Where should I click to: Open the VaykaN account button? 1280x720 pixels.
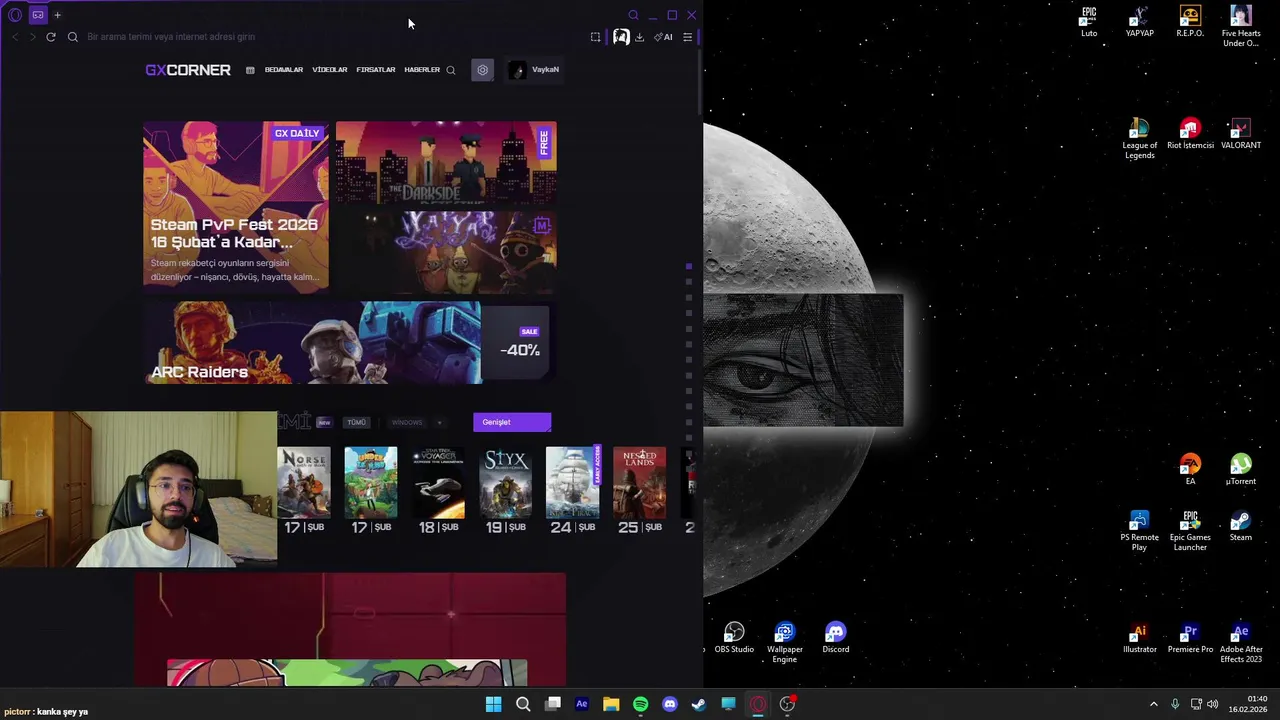pyautogui.click(x=533, y=70)
